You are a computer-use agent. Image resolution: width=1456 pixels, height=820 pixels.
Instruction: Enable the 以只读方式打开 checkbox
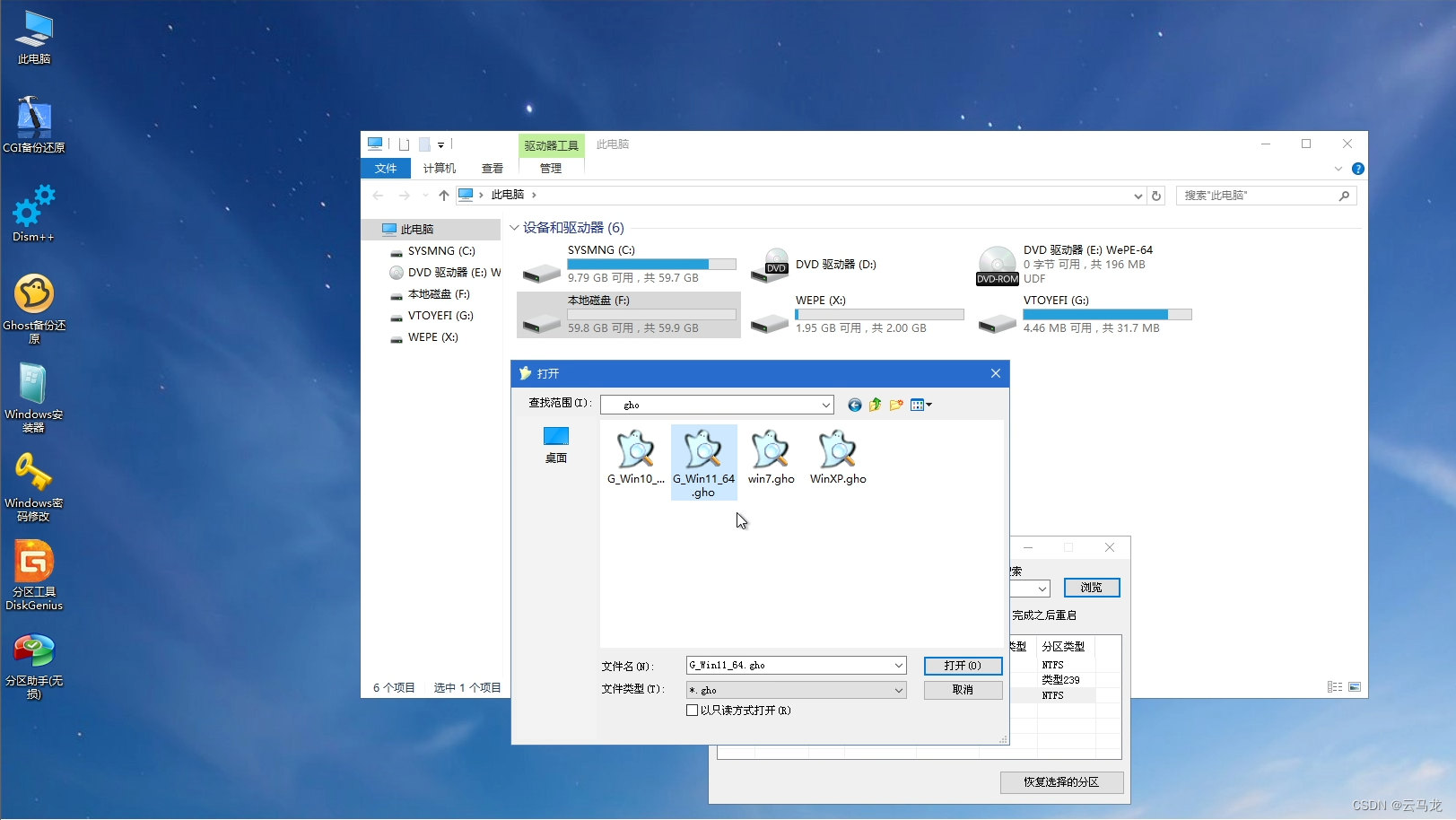click(x=693, y=710)
